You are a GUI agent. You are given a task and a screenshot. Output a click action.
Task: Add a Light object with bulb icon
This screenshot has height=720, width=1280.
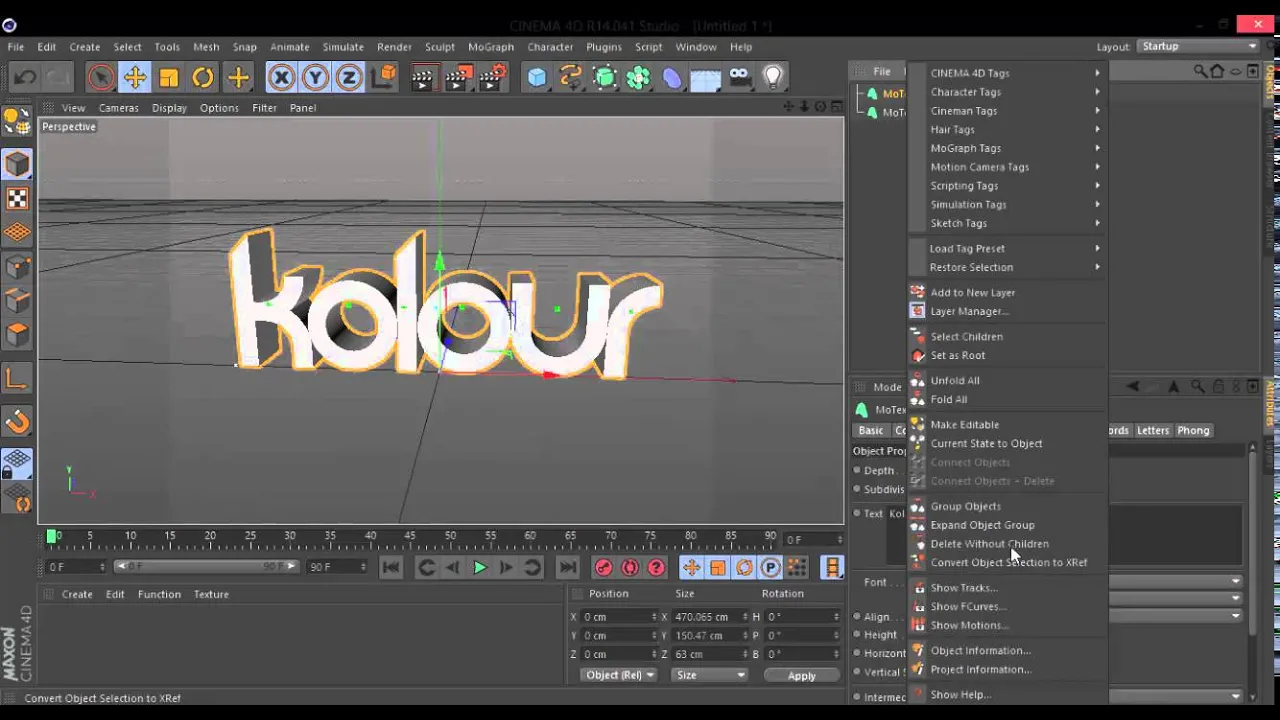773,77
